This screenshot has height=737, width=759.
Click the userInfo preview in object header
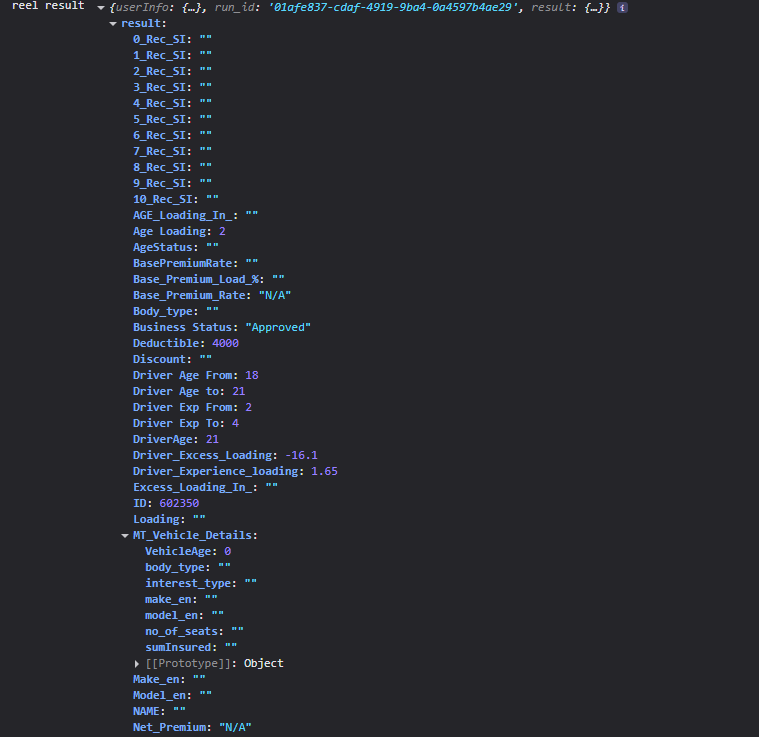160,8
